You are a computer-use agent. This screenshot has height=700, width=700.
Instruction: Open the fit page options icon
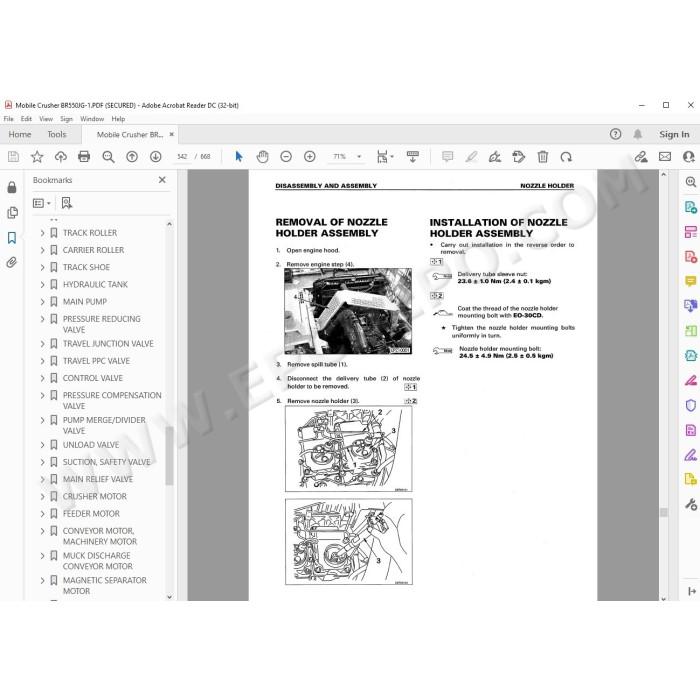coord(385,157)
